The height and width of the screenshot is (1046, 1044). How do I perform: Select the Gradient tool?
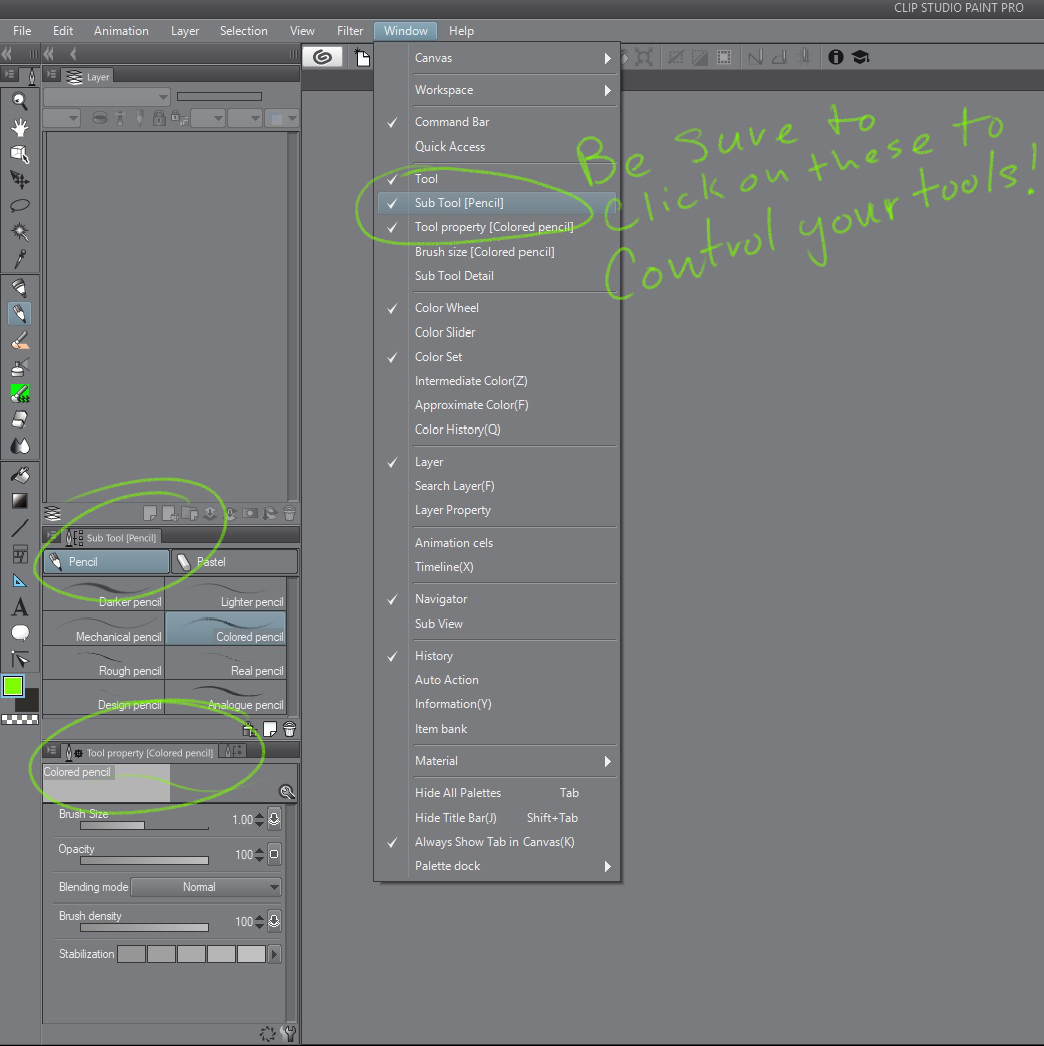coord(19,501)
